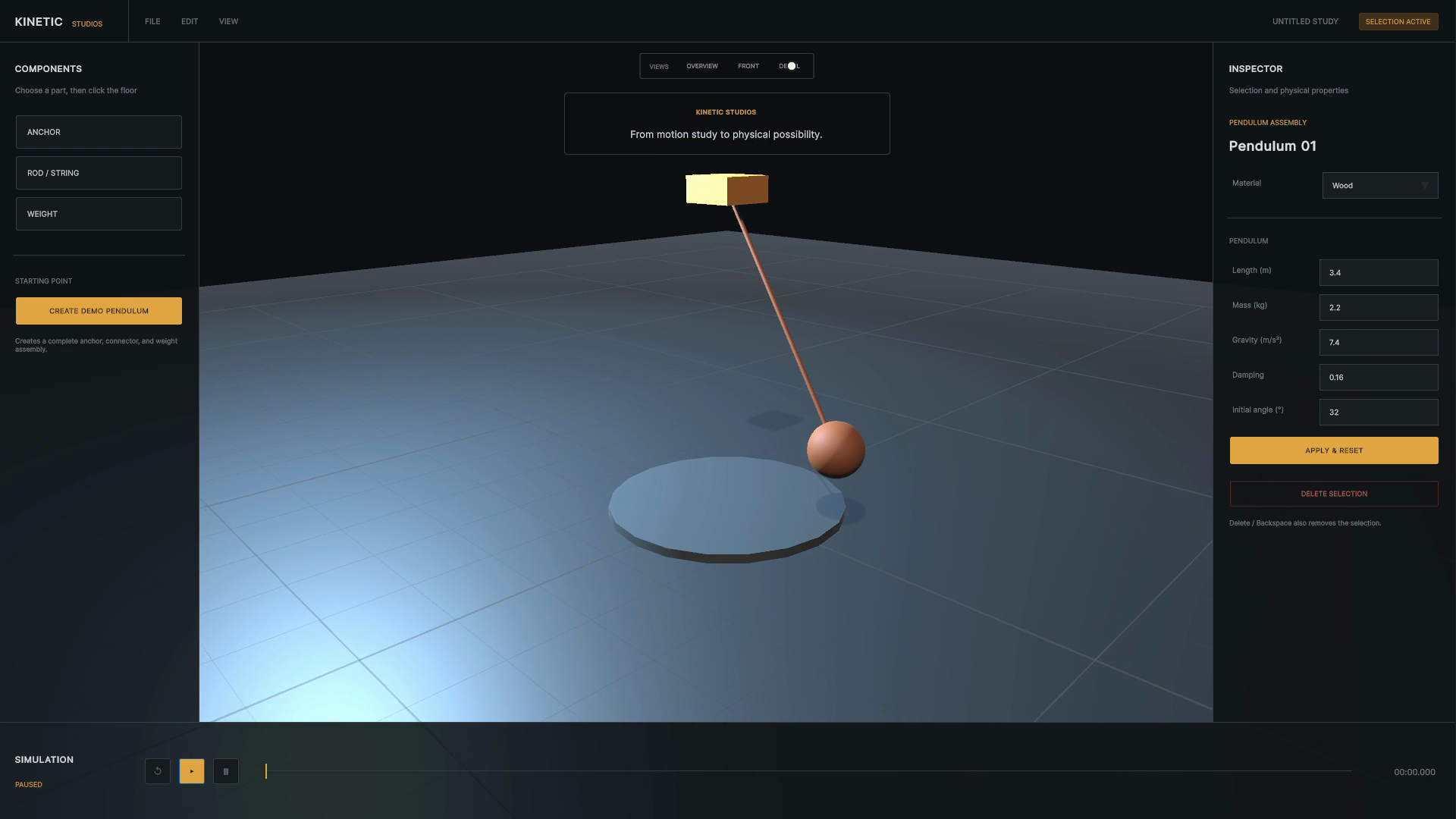Click the Length (m) input field
Screen dimensions: 1456x819
[1379, 273]
